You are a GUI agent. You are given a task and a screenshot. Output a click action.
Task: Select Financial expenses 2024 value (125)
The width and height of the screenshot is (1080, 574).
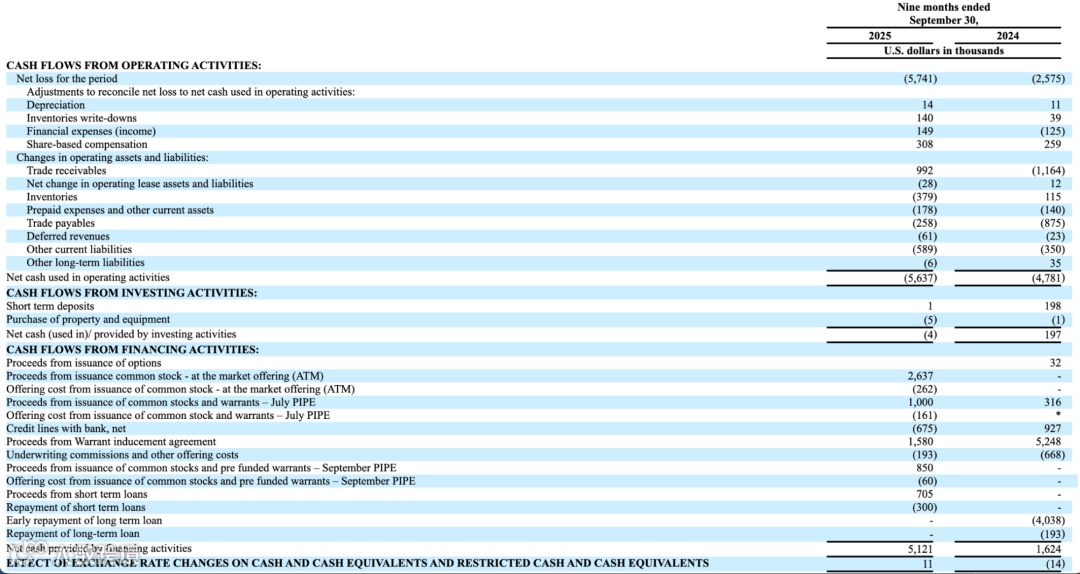1052,131
